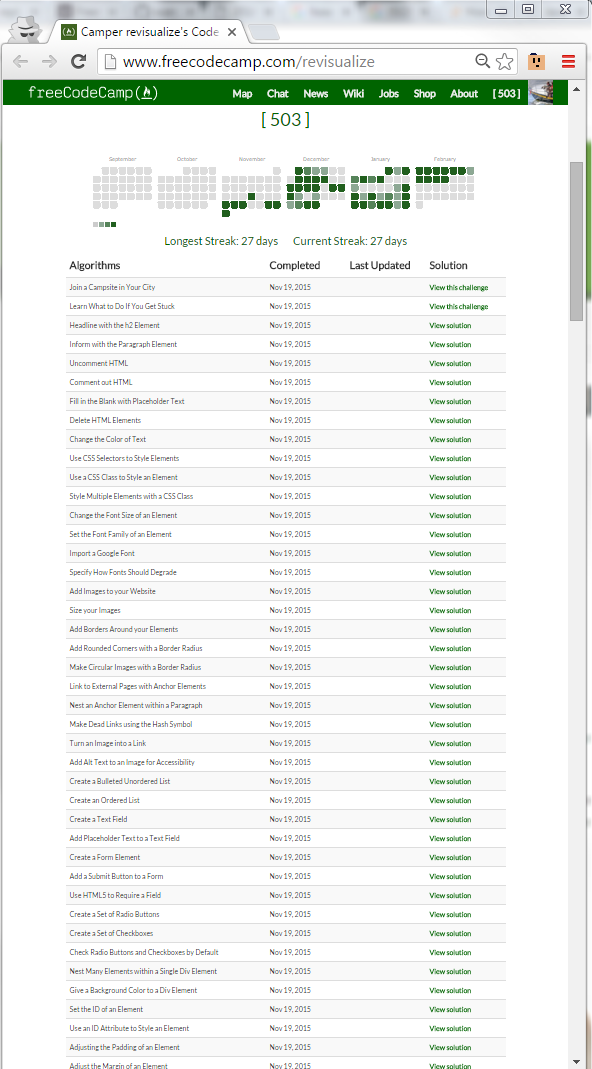The image size is (592, 1069).
Task: View solution for Inform with the Paragraph Element
Action: 450,345
